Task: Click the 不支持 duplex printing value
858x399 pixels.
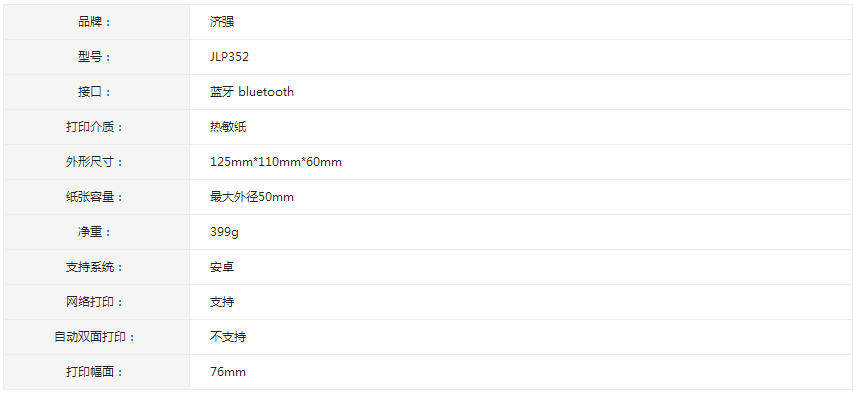Action: tap(228, 337)
